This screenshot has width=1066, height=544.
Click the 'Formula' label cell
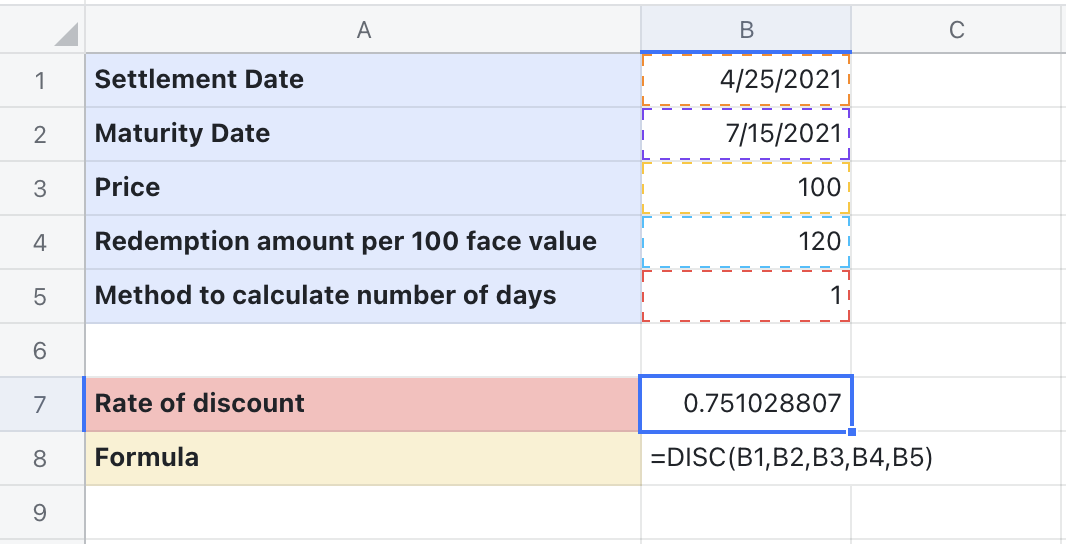tap(363, 458)
